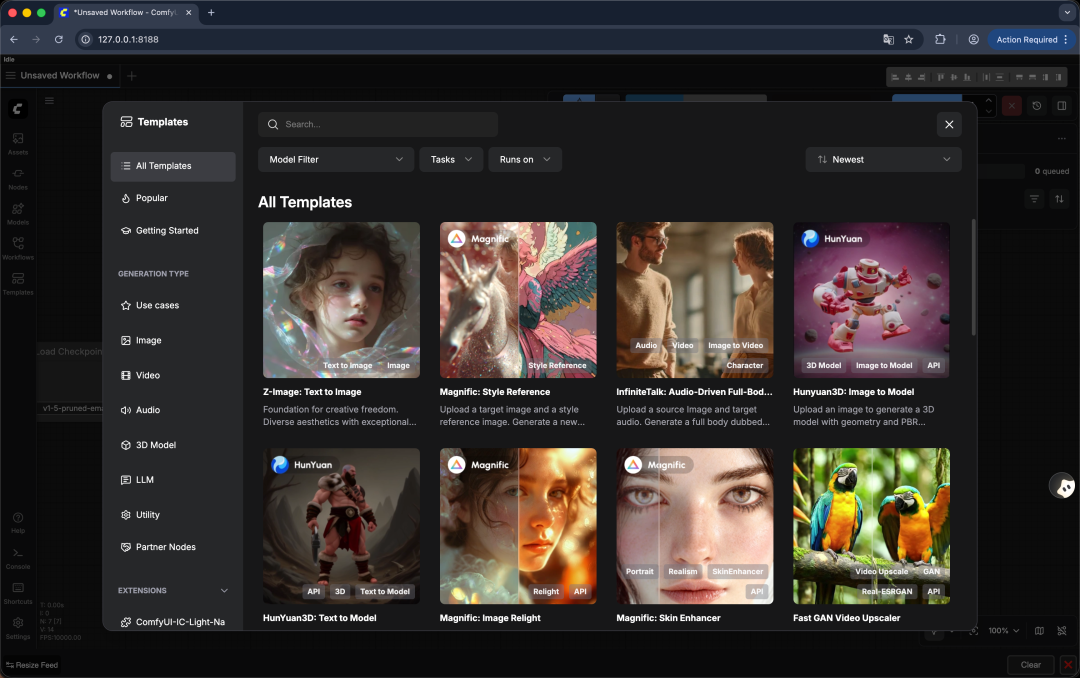Open the Workflows sidebar panel

coord(18,248)
